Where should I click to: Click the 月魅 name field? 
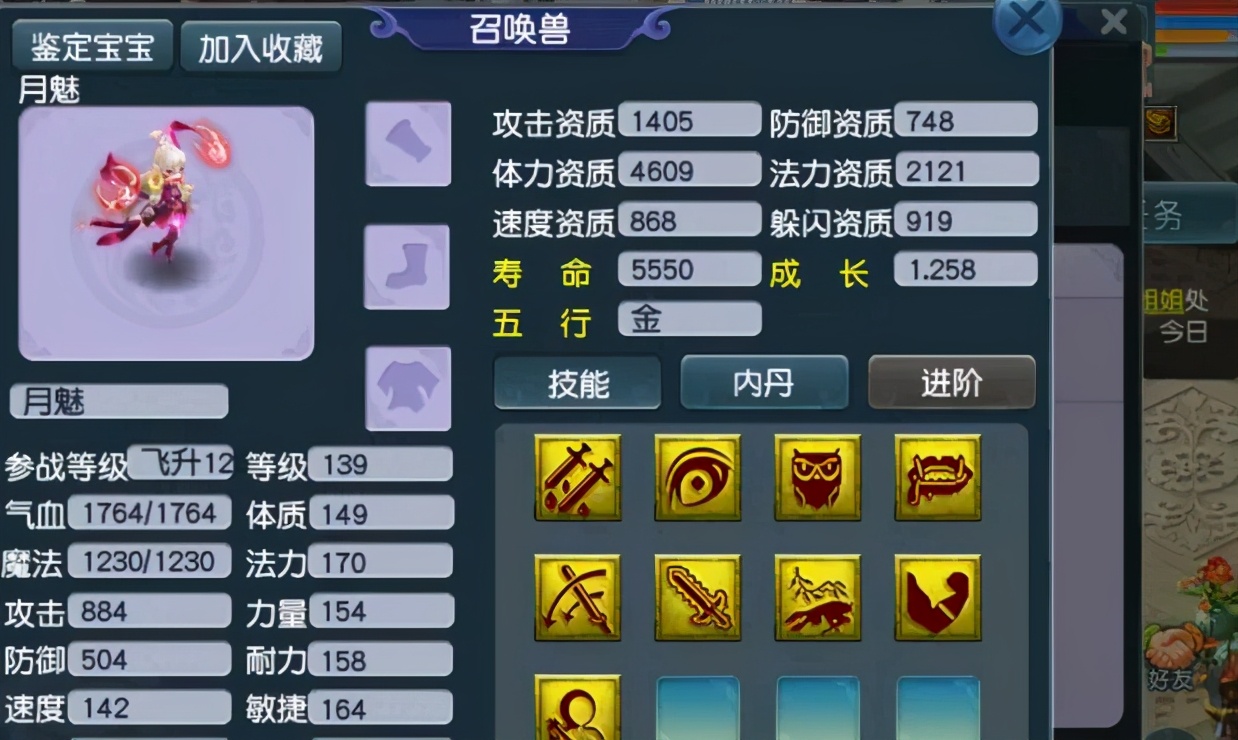119,402
